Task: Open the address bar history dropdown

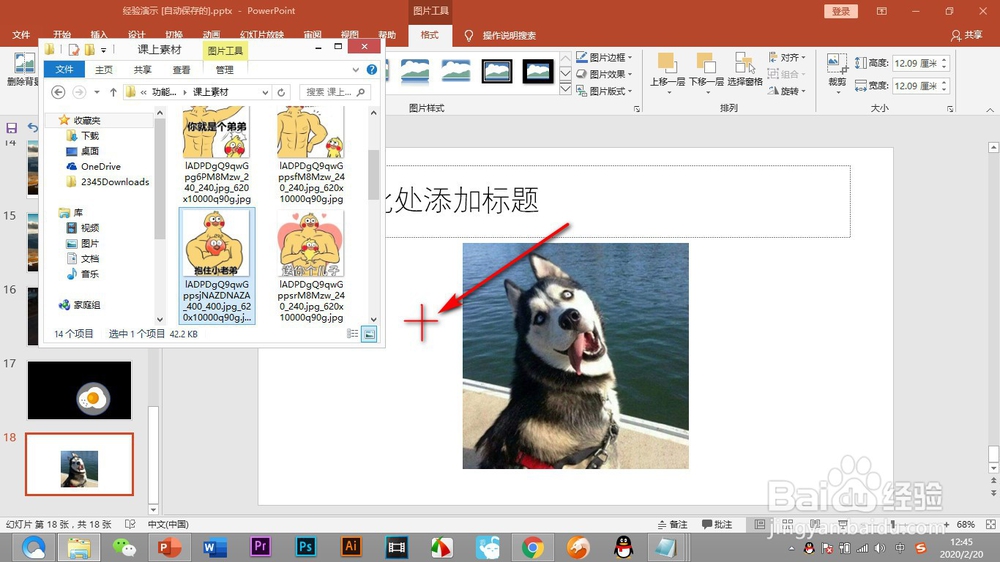Action: pos(265,92)
